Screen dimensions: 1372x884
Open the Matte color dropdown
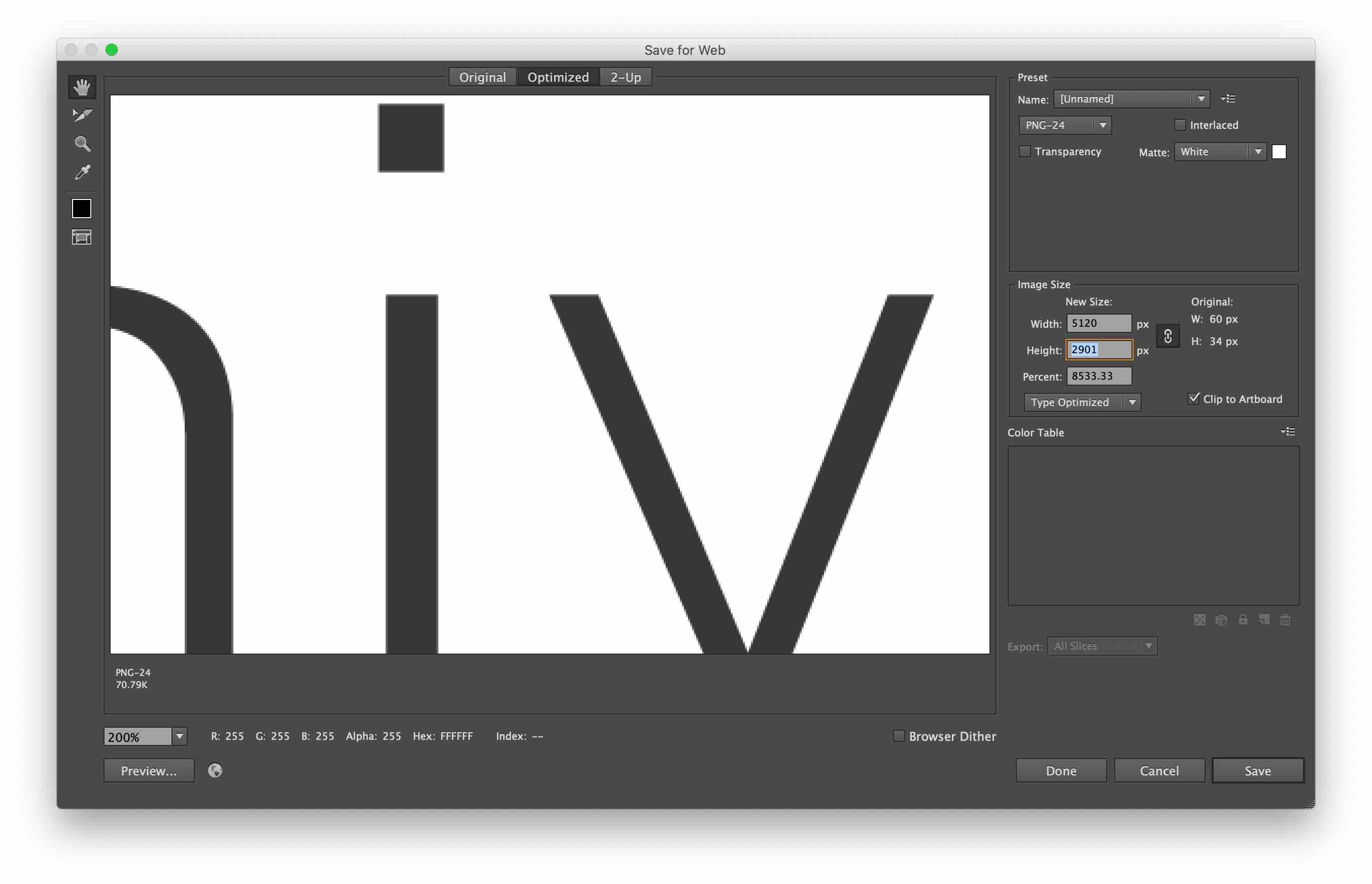point(1220,152)
